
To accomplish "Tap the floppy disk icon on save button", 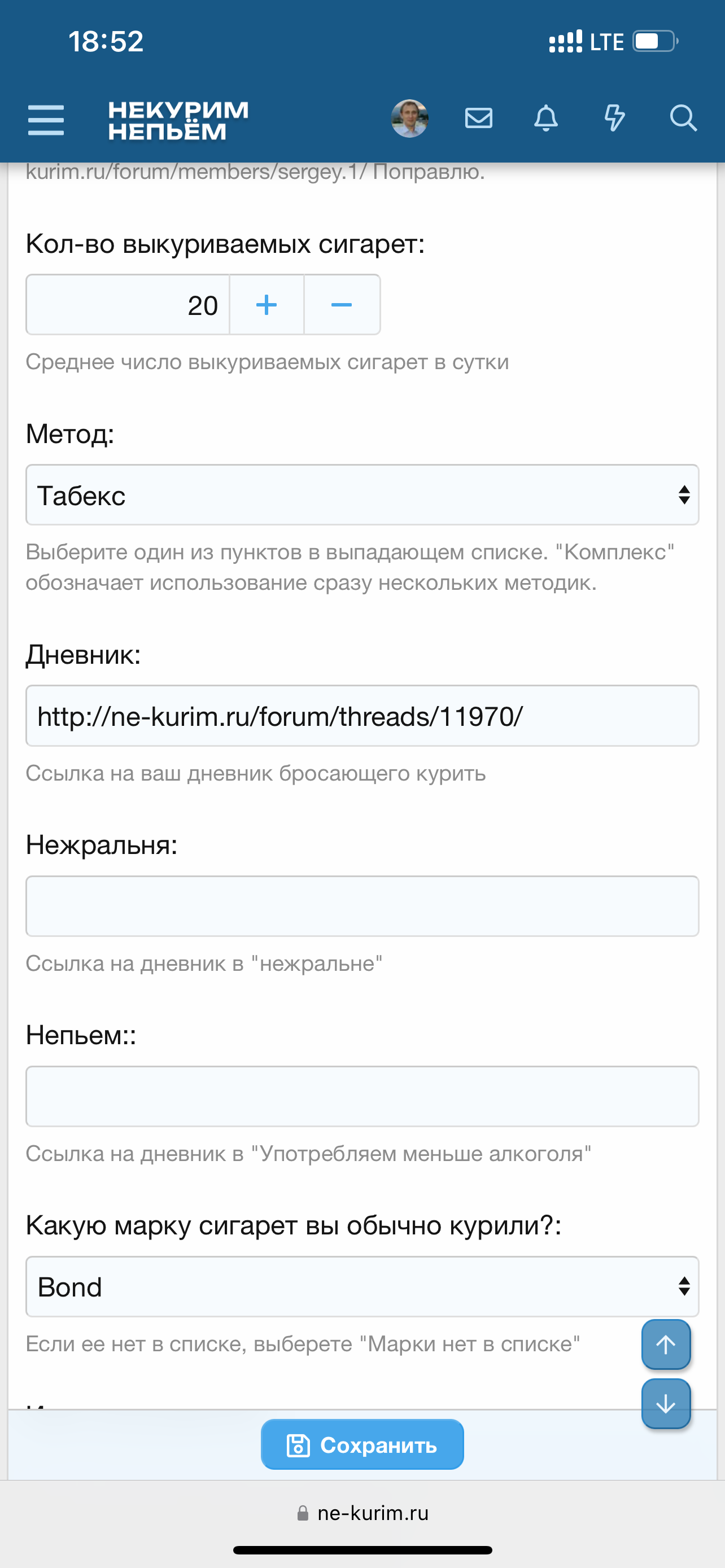I will [x=298, y=1445].
